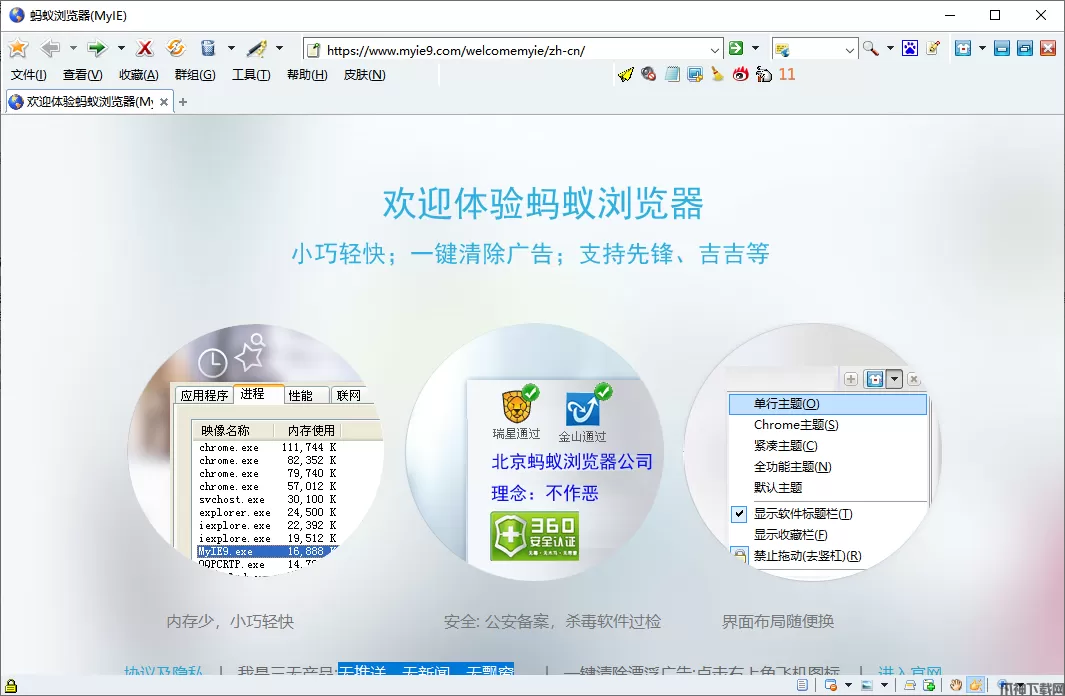Click the green Go button beside address bar
Image resolution: width=1065 pixels, height=696 pixels.
pos(736,48)
